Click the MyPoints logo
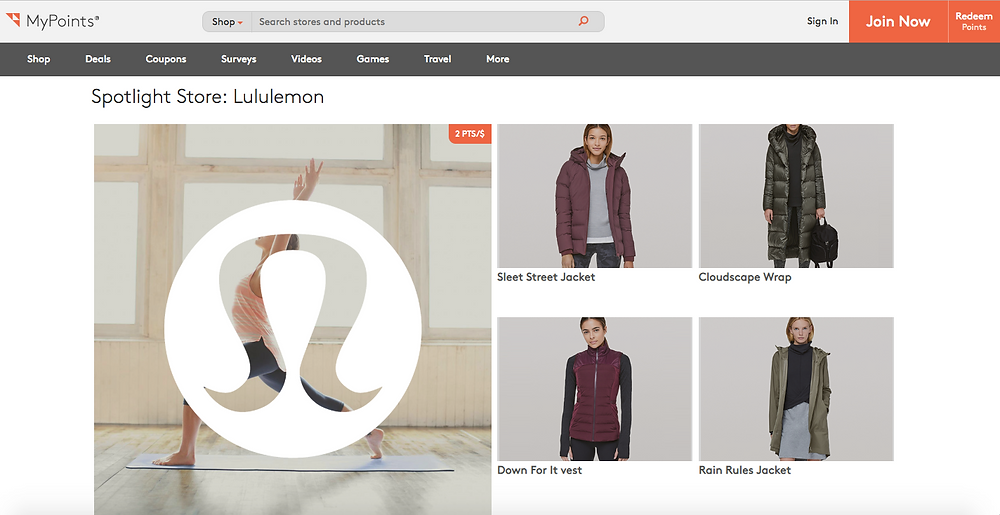Viewport: 1000px width, 515px height. tap(52, 21)
